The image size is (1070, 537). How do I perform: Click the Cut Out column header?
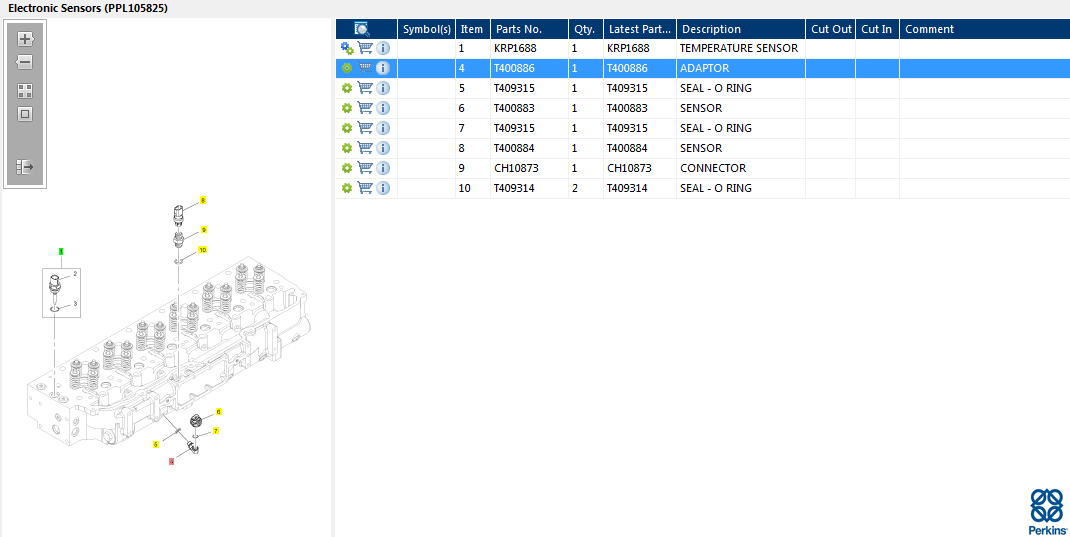coord(830,29)
